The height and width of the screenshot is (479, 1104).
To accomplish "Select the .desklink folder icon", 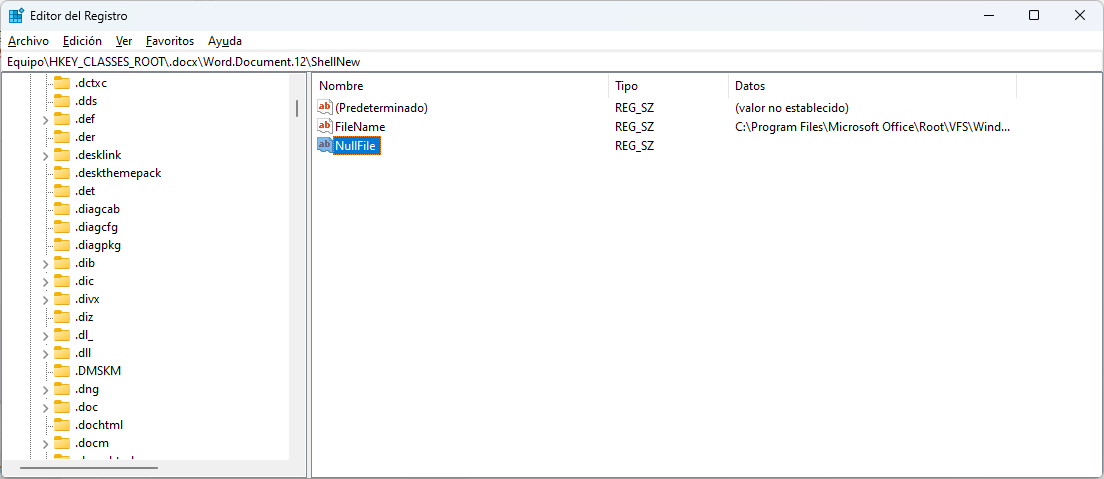I will pos(63,155).
